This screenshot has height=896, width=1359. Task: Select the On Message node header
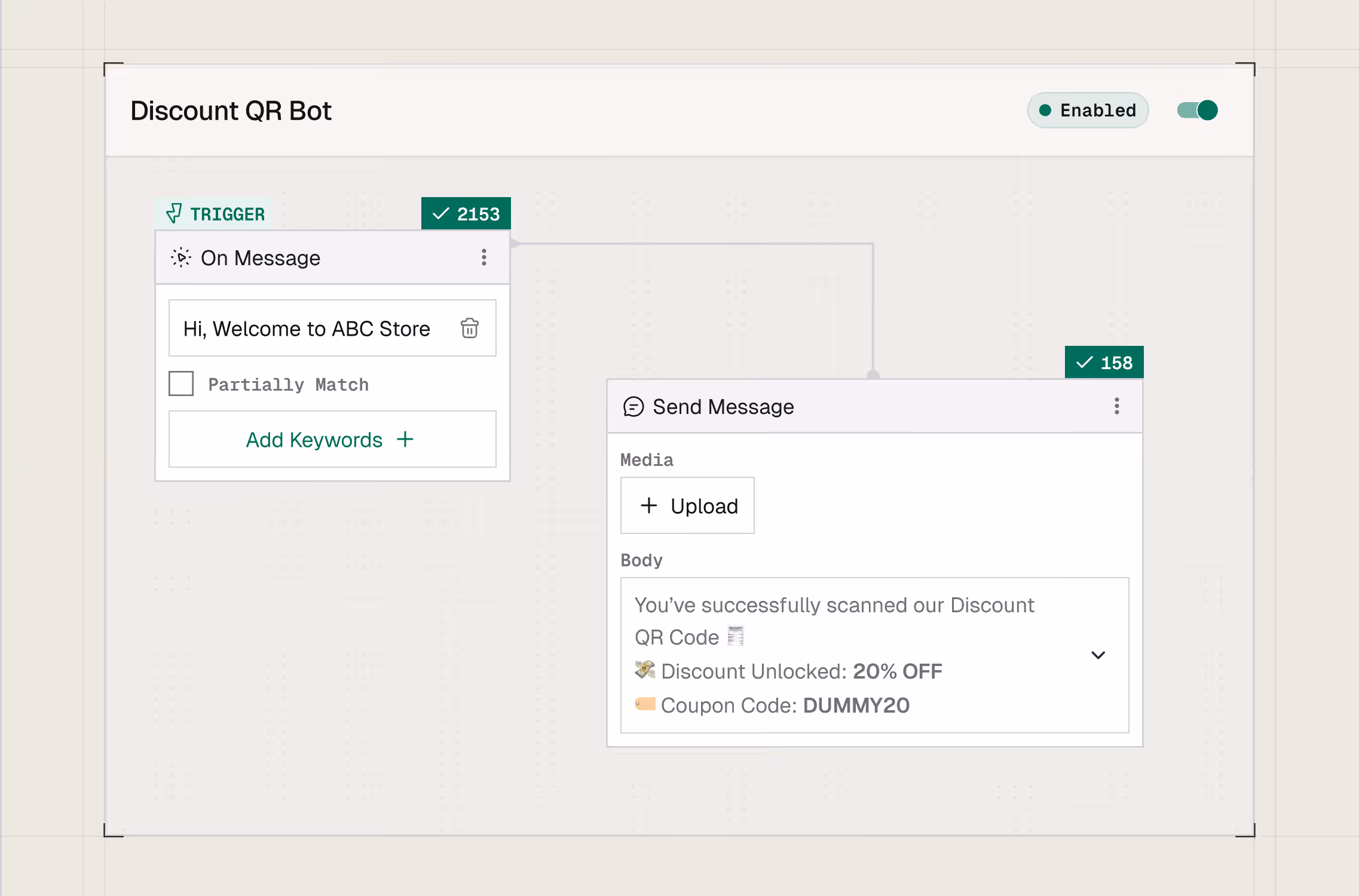[359, 257]
